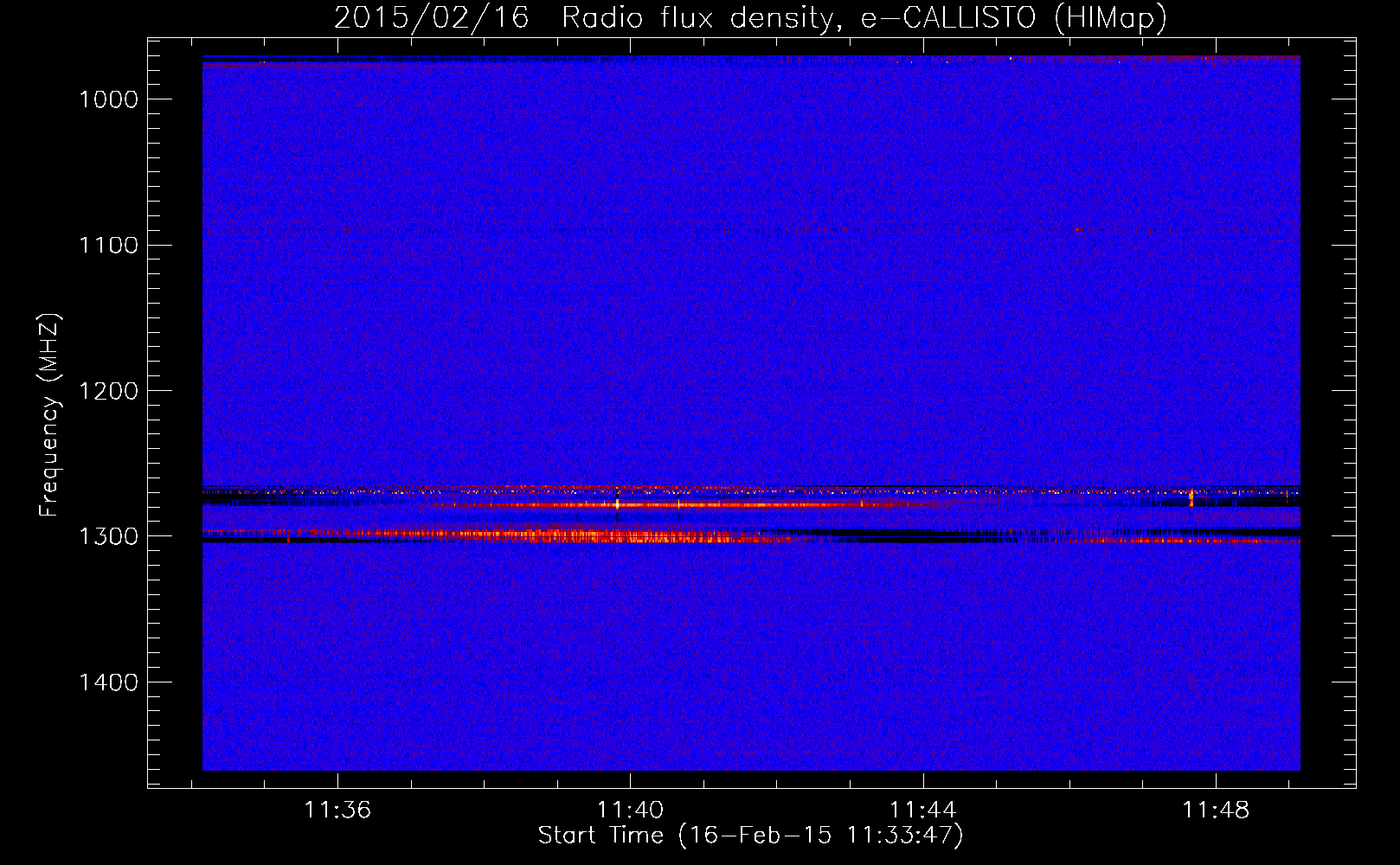Click the 11:44 time tick label
The height and width of the screenshot is (865, 1400).
pos(923,810)
